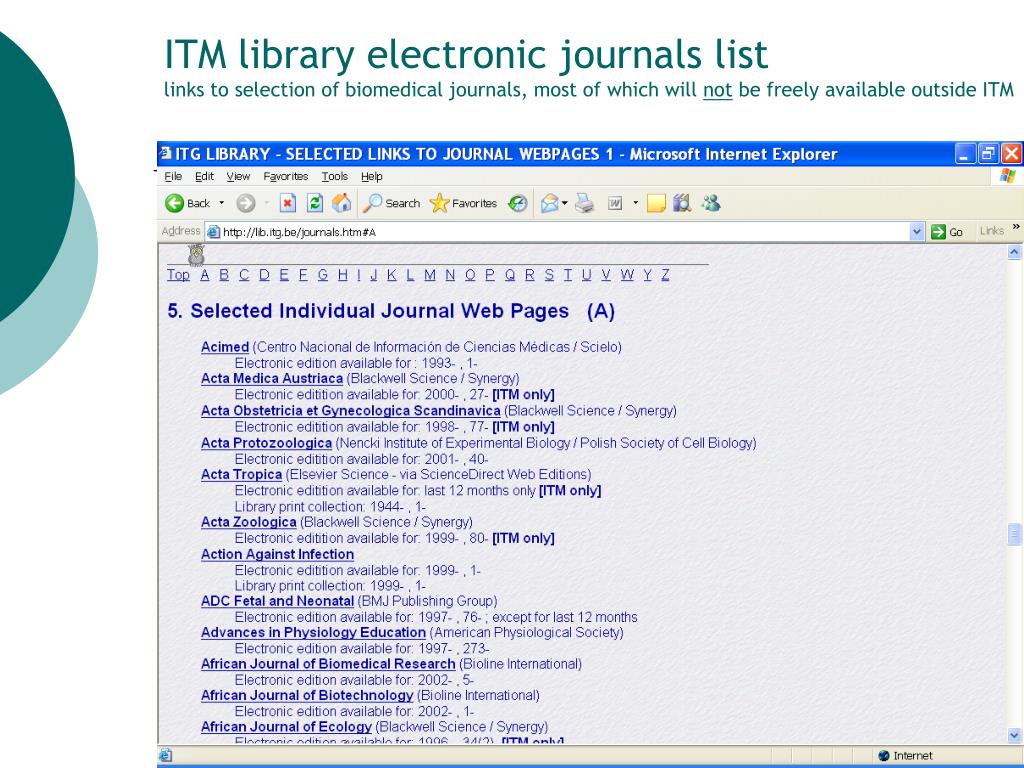Viewport: 1024px width, 768px height.
Task: Open the View menu
Action: pyautogui.click(x=238, y=176)
